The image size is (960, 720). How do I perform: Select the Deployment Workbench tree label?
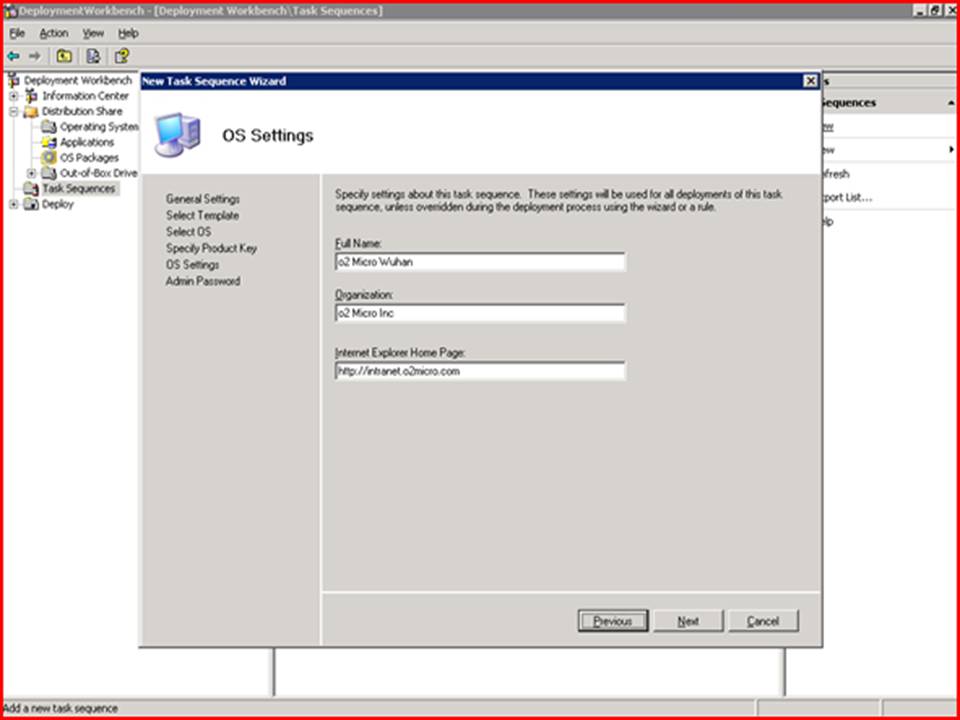coord(78,80)
